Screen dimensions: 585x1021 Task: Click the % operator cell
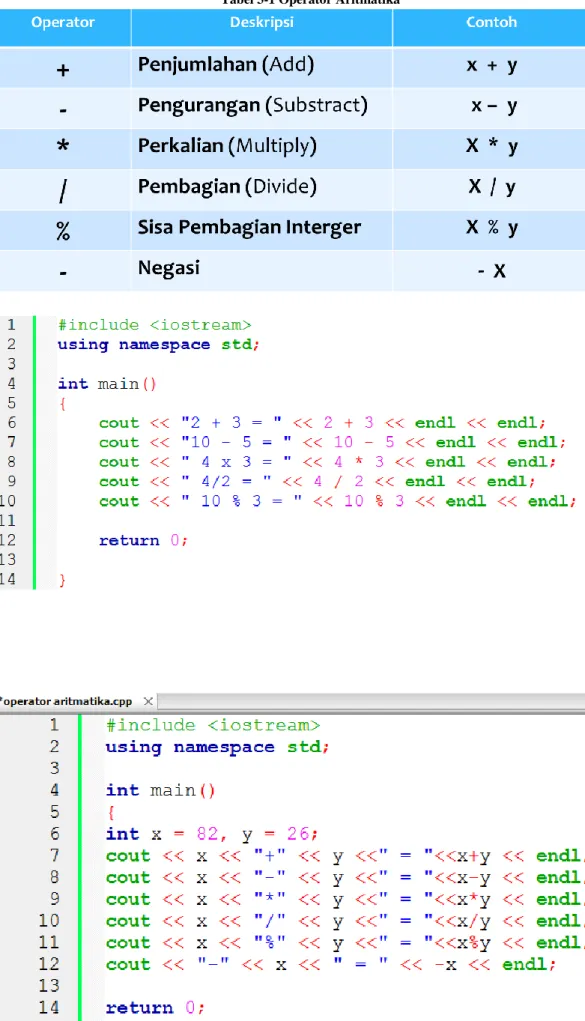click(63, 231)
